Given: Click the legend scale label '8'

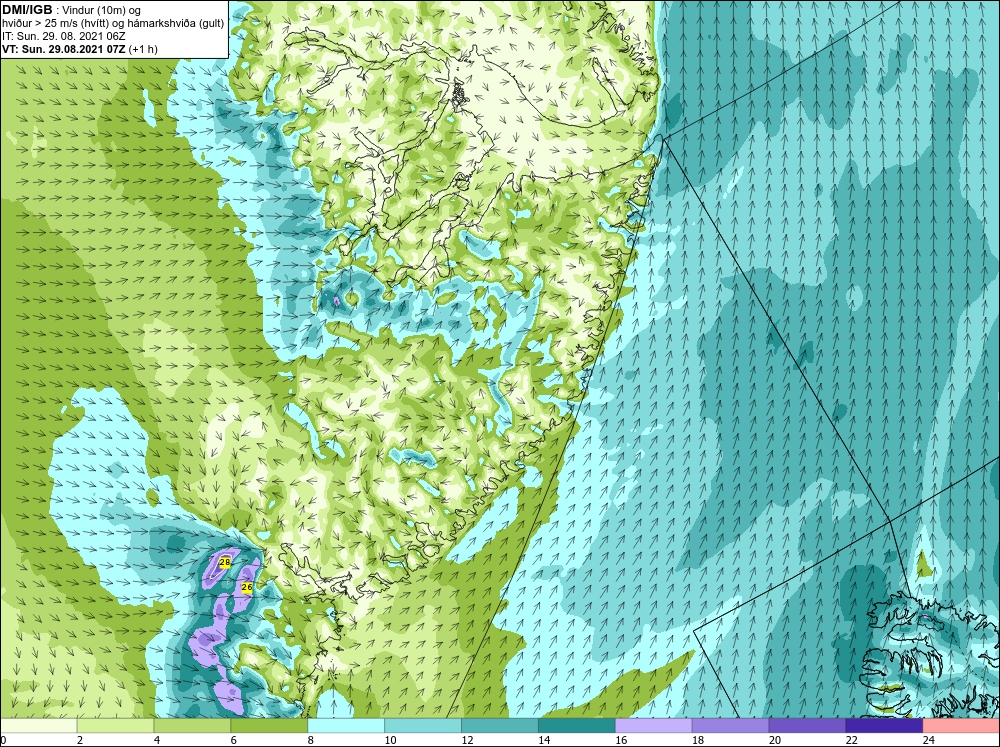Looking at the screenshot, I should tap(311, 740).
